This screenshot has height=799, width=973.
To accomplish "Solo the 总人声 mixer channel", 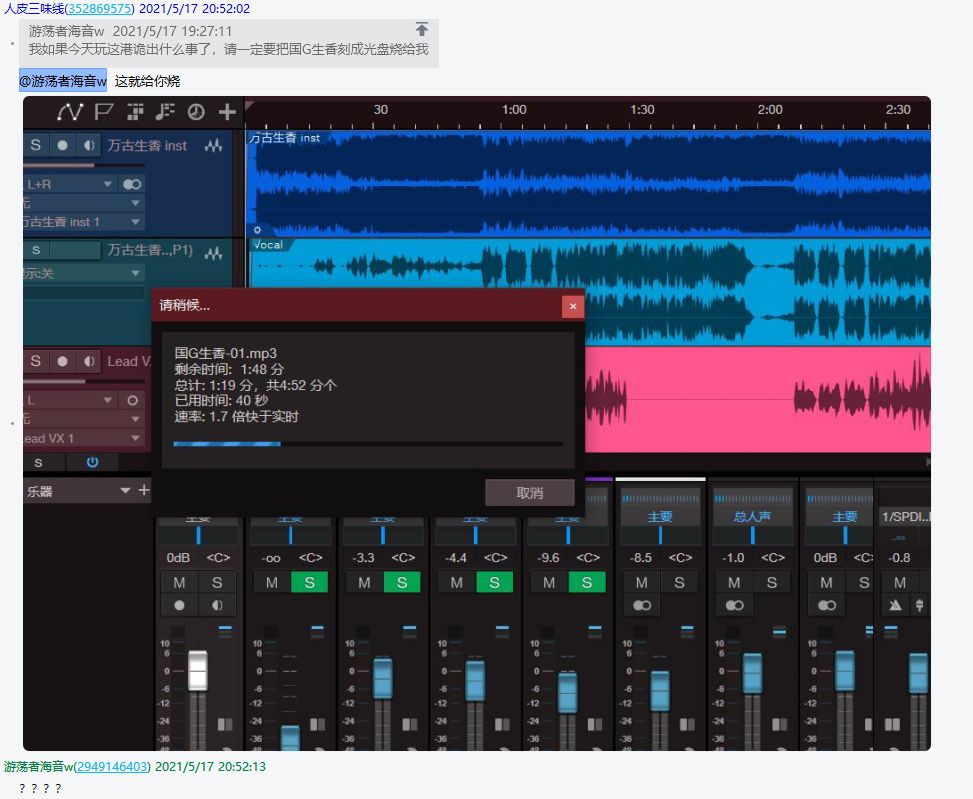I will (x=771, y=583).
